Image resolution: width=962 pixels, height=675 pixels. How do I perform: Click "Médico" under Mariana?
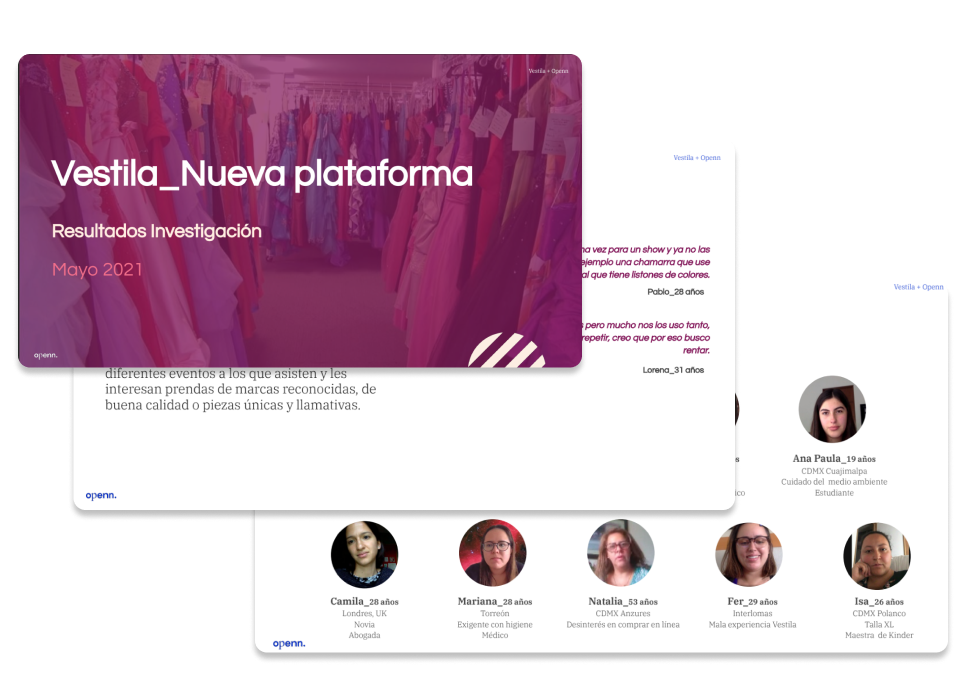[494, 635]
